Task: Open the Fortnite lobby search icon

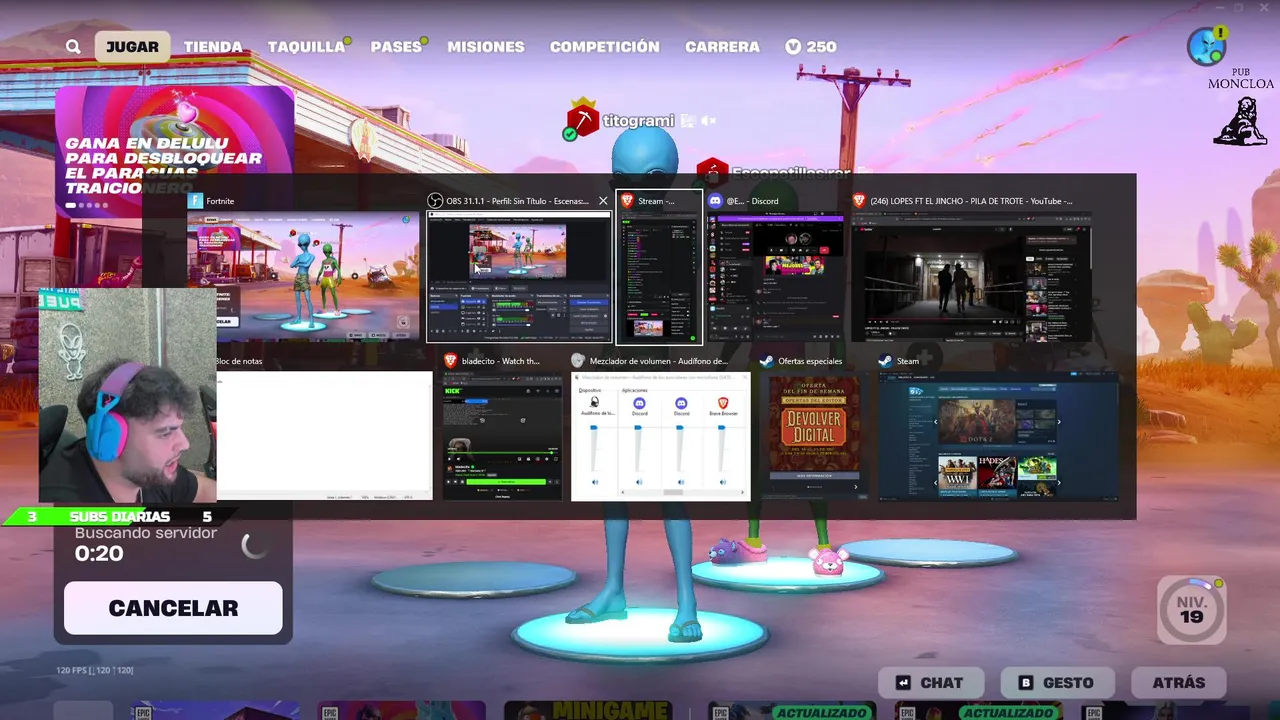Action: tap(73, 47)
